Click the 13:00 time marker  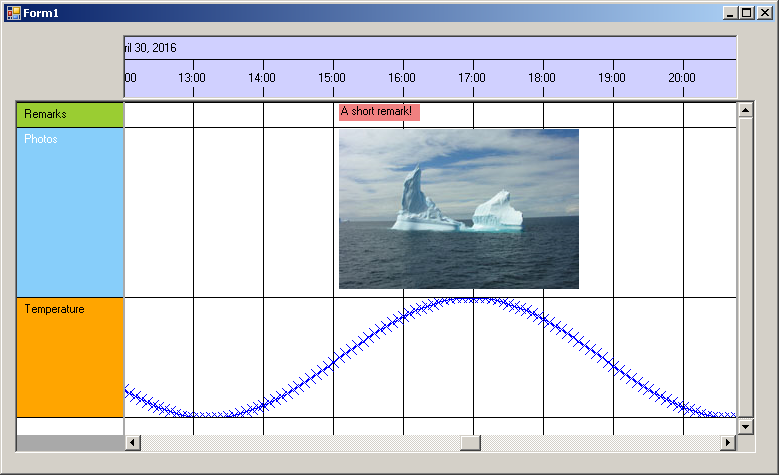(x=192, y=78)
